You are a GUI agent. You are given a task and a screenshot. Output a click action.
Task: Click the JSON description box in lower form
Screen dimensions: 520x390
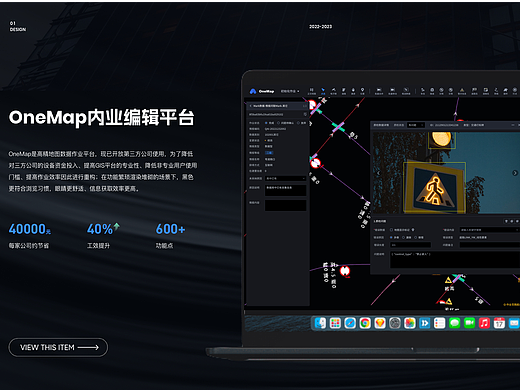(x=455, y=260)
